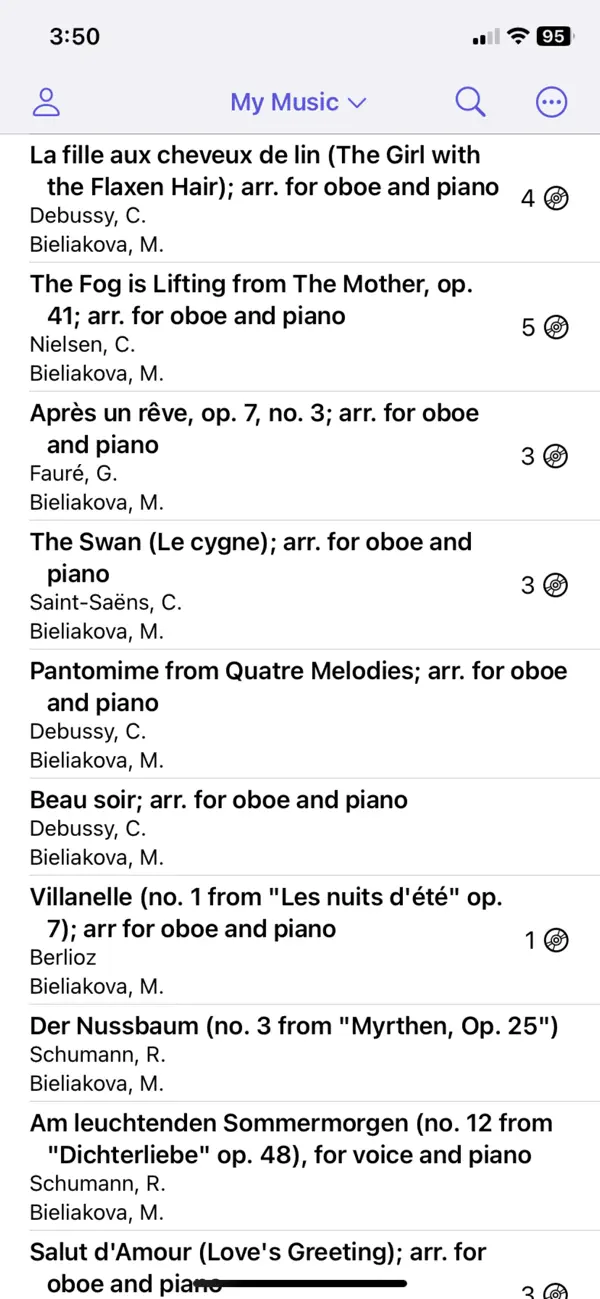Select Pantomime from Quatre Melodies
Image resolution: width=600 pixels, height=1299 pixels.
coord(298,687)
